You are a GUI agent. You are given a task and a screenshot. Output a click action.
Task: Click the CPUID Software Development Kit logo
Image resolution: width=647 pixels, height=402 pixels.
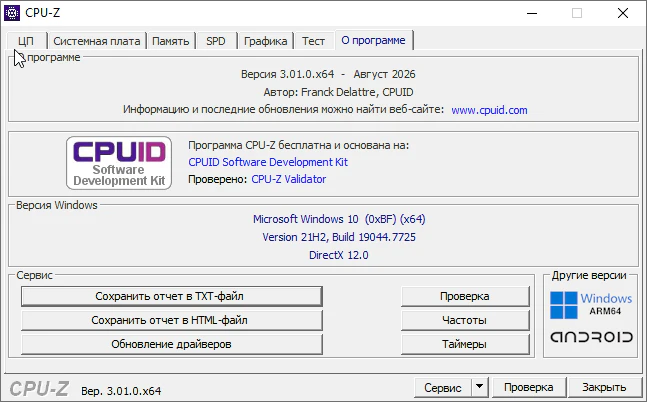[x=119, y=163]
